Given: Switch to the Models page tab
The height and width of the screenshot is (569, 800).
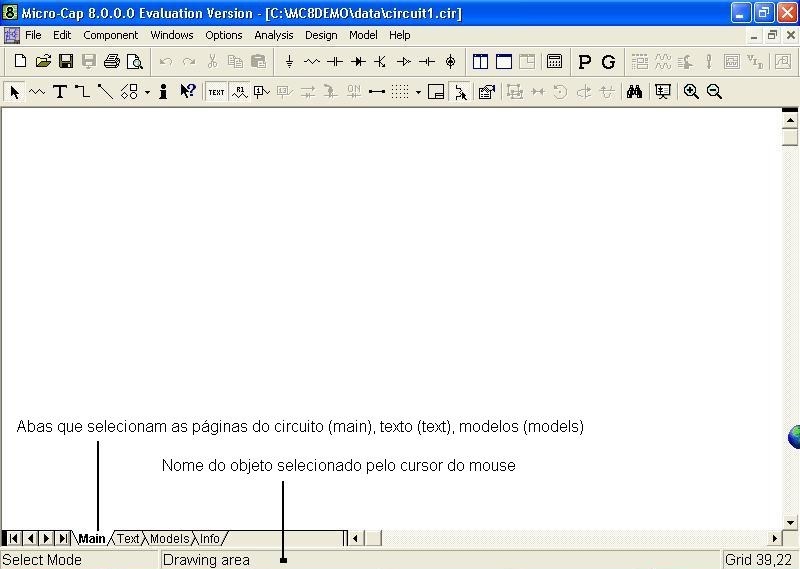Looking at the screenshot, I should [169, 538].
